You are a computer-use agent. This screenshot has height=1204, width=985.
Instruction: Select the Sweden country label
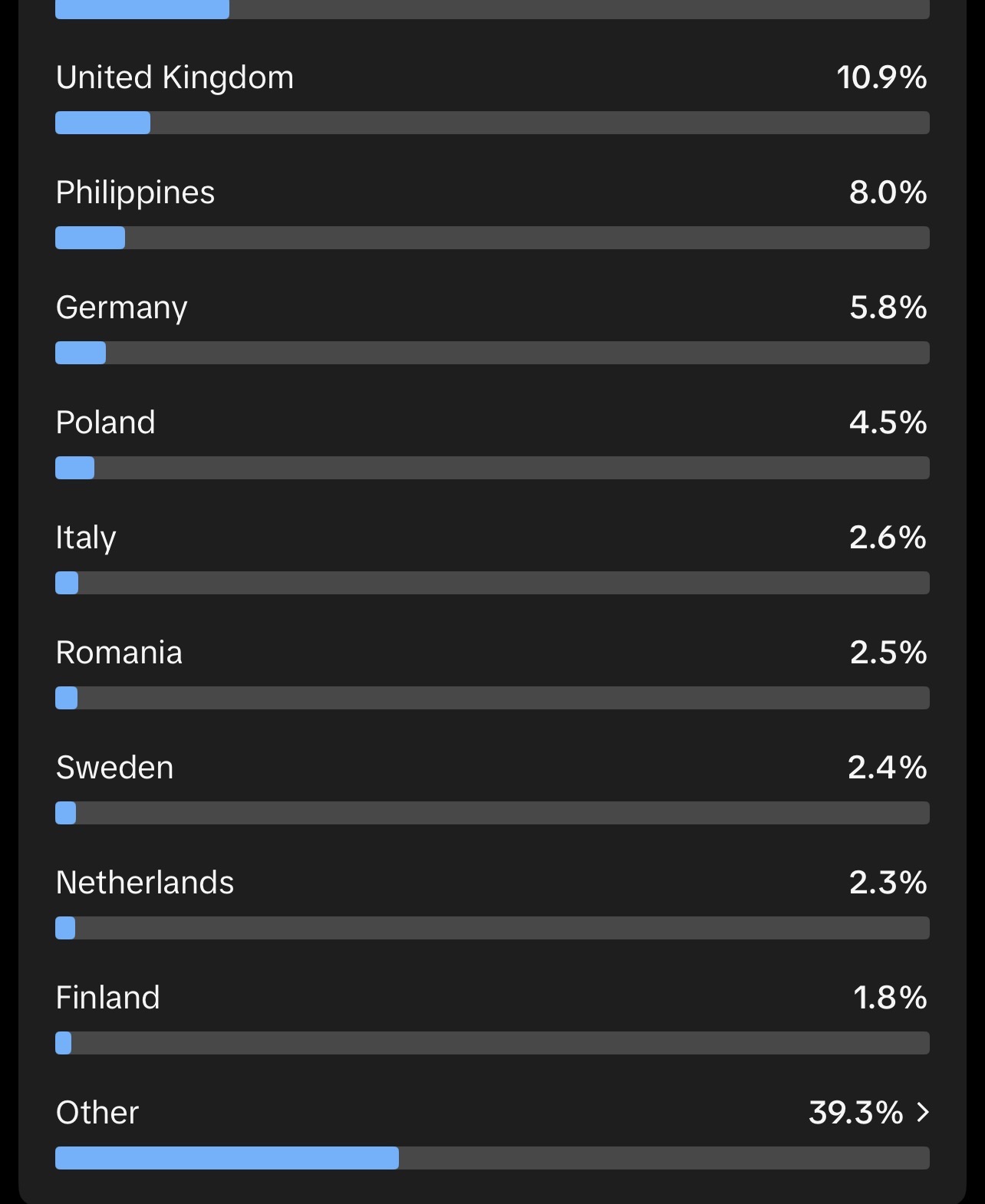coord(115,768)
